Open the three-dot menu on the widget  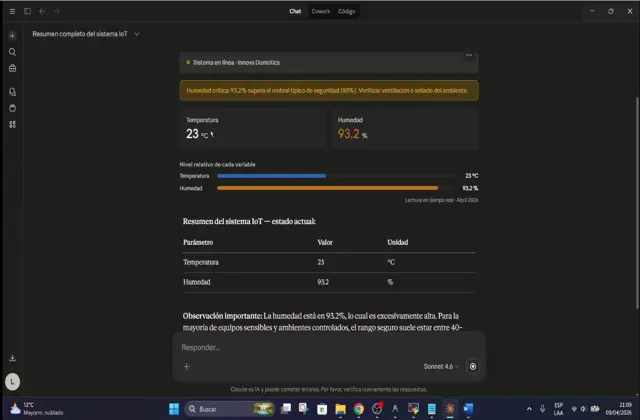click(468, 55)
